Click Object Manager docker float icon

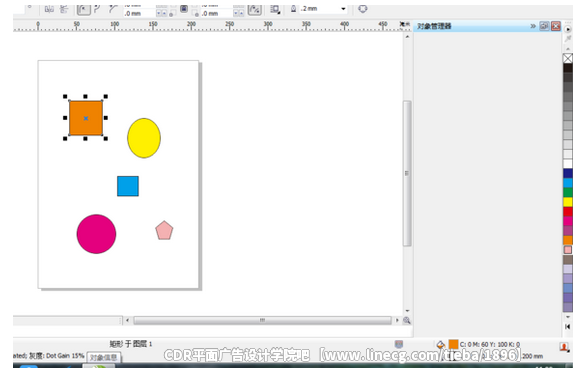(x=544, y=26)
